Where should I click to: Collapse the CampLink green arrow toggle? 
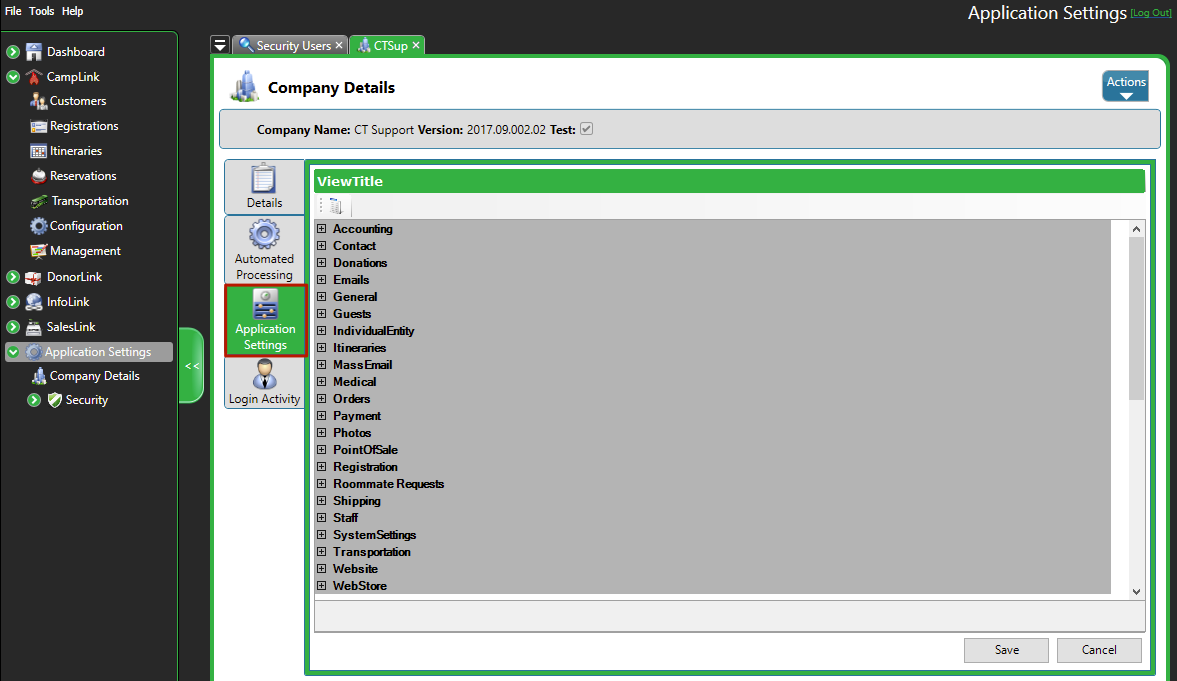tap(13, 77)
